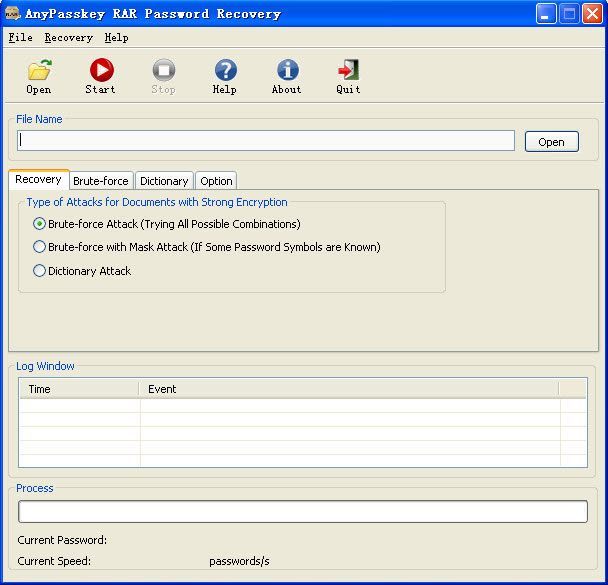Minimize the AnyPasskey window

coord(546,14)
